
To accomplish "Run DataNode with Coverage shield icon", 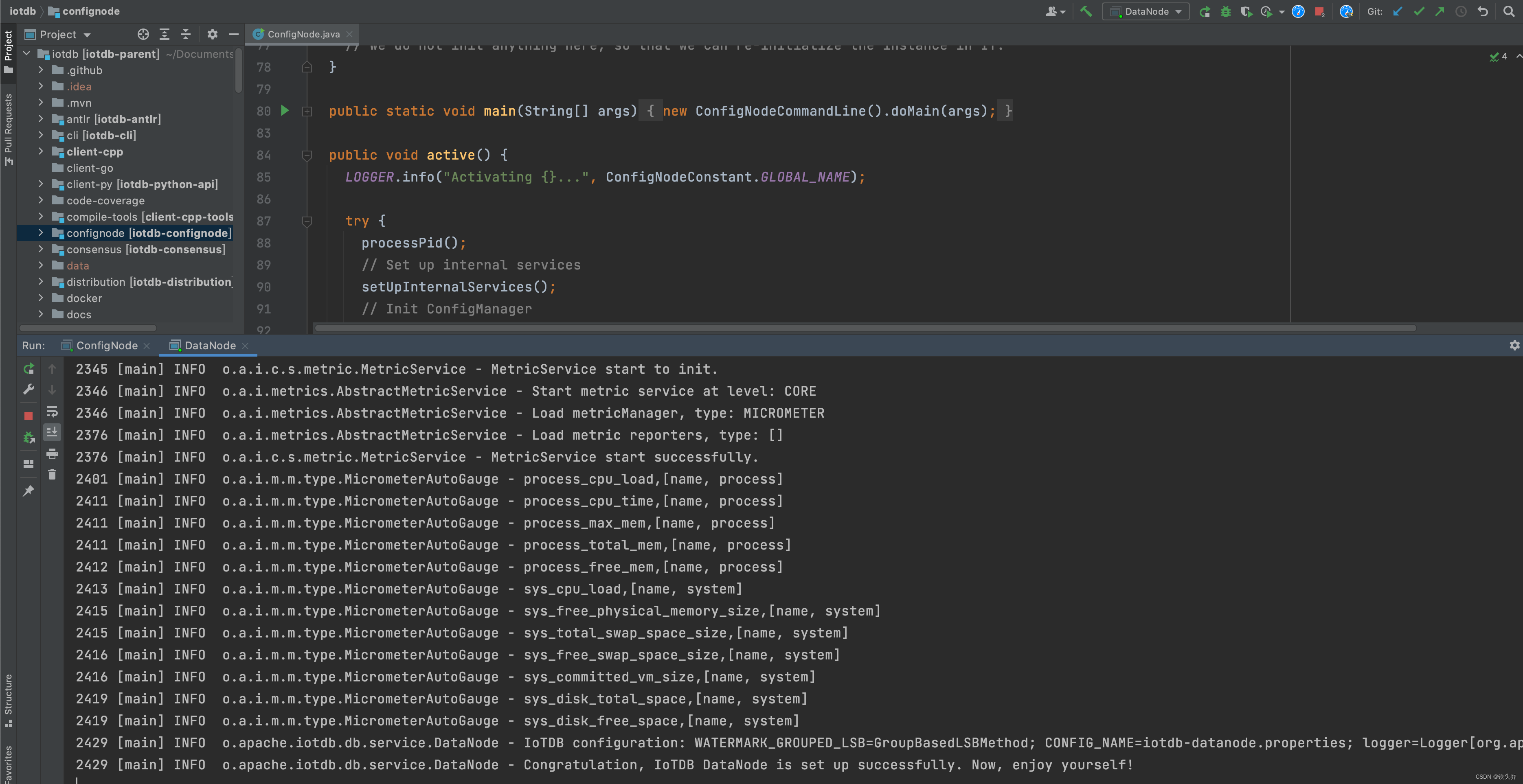I will pos(1246,11).
